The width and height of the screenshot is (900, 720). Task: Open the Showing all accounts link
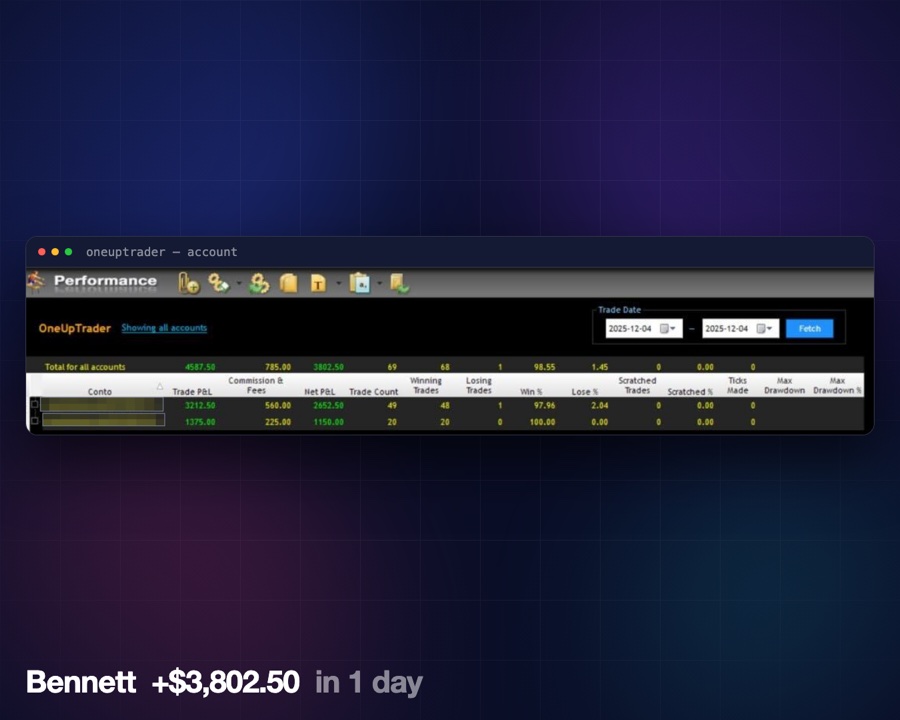[x=164, y=328]
